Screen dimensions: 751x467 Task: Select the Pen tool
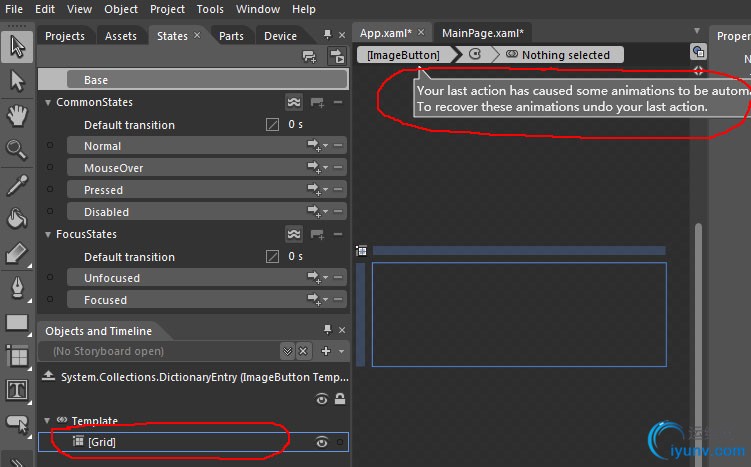[x=17, y=288]
